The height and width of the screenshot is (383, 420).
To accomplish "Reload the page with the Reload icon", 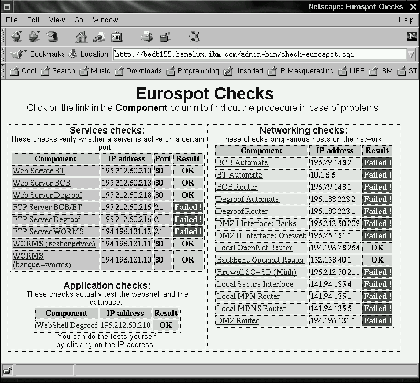I will coord(52,36).
